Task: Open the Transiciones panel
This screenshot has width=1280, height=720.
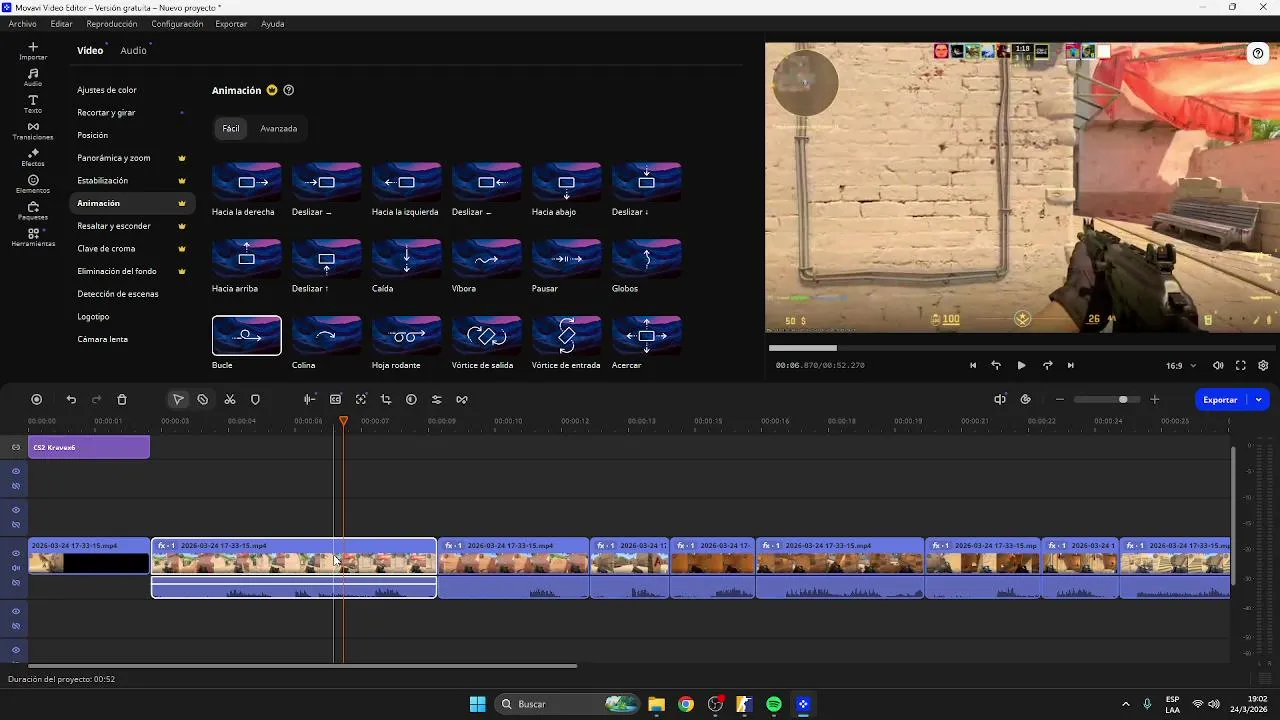Action: pos(33,130)
